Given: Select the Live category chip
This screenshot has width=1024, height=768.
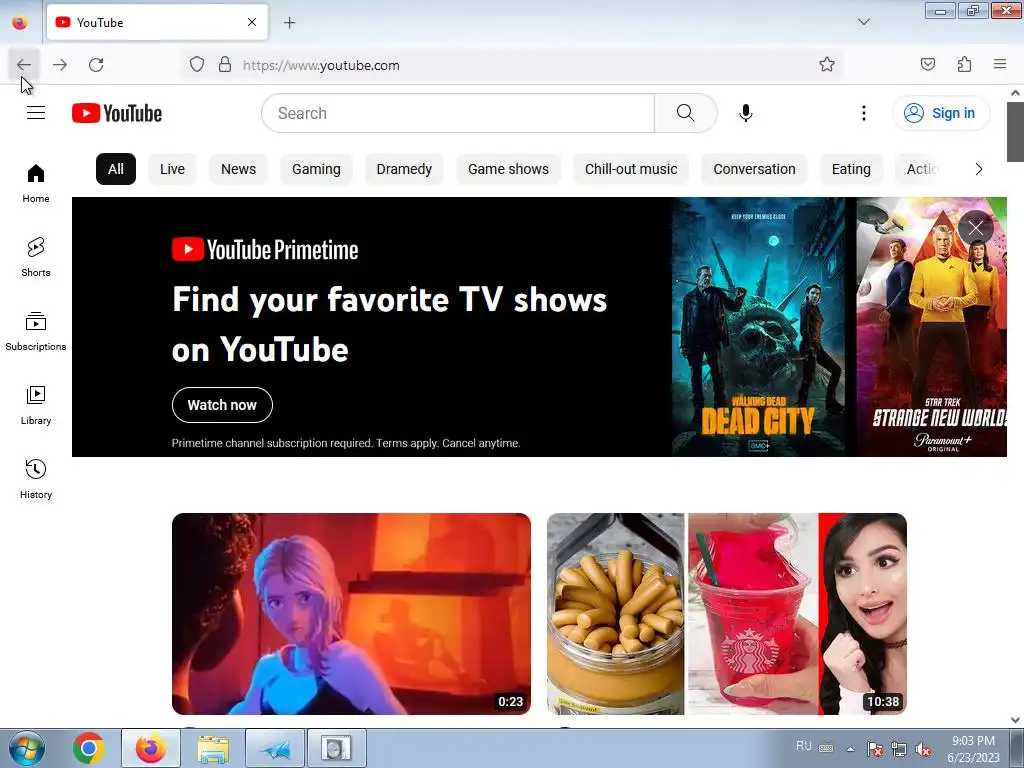Looking at the screenshot, I should (x=172, y=169).
